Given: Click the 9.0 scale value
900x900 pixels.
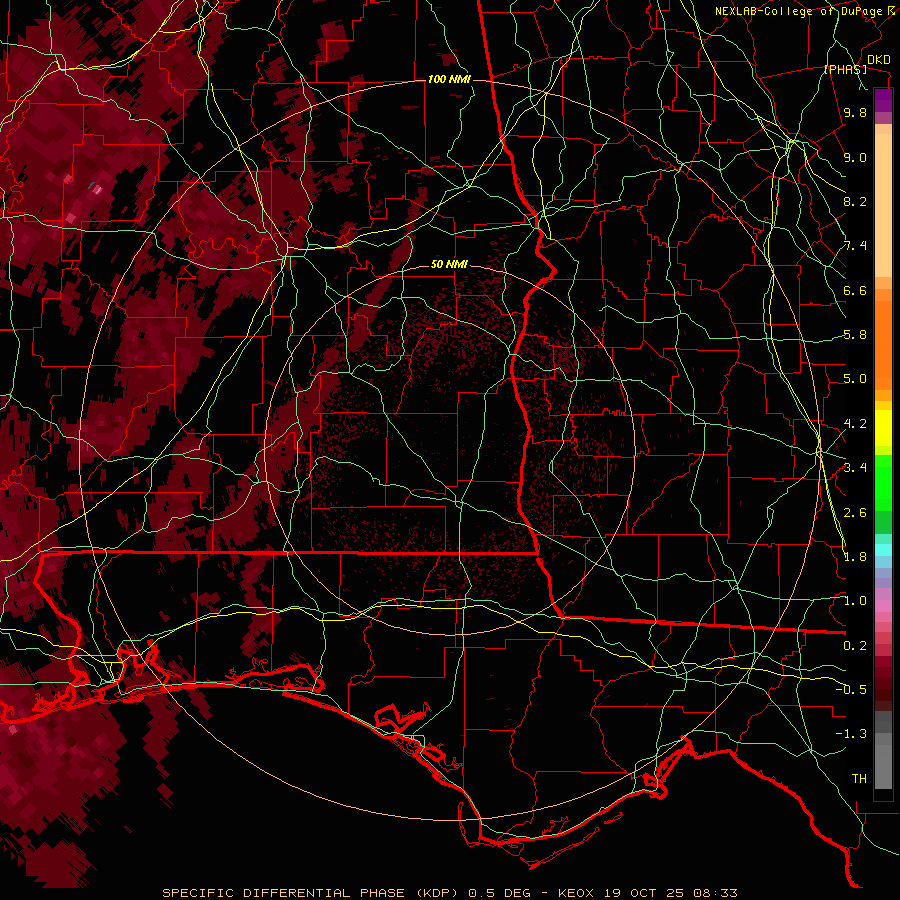Looking at the screenshot, I should [x=855, y=157].
